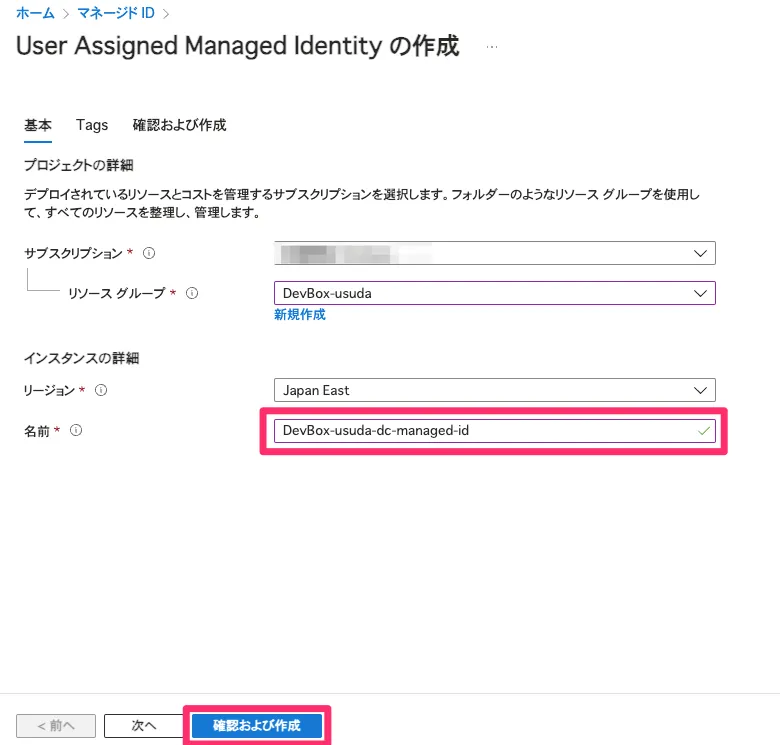Click the 次へ button
This screenshot has width=780, height=745.
coord(144,726)
